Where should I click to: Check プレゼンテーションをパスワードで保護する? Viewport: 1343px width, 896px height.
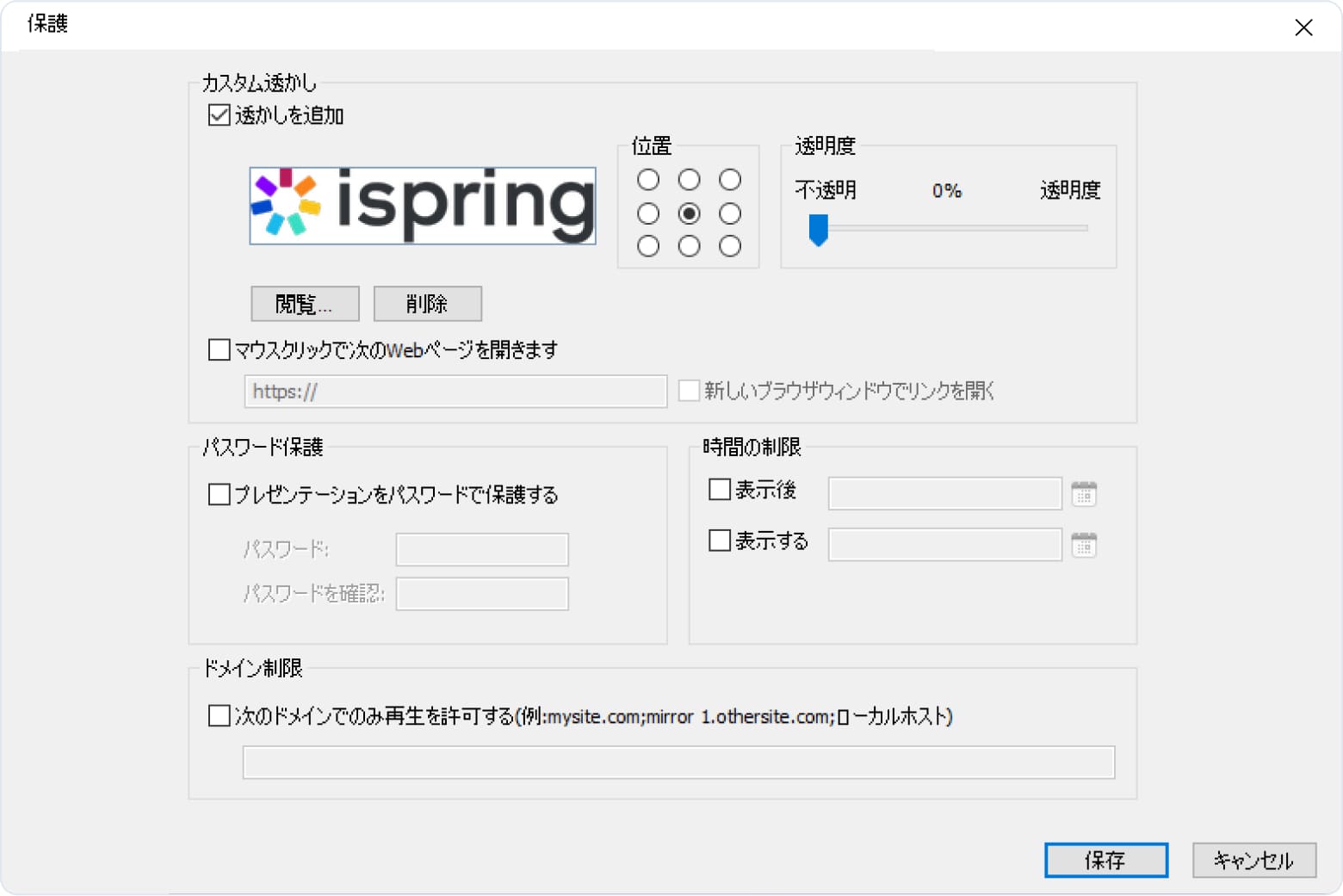[x=217, y=494]
